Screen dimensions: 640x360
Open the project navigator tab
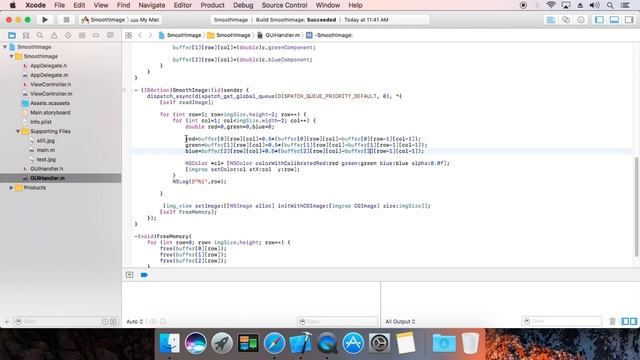pos(12,36)
